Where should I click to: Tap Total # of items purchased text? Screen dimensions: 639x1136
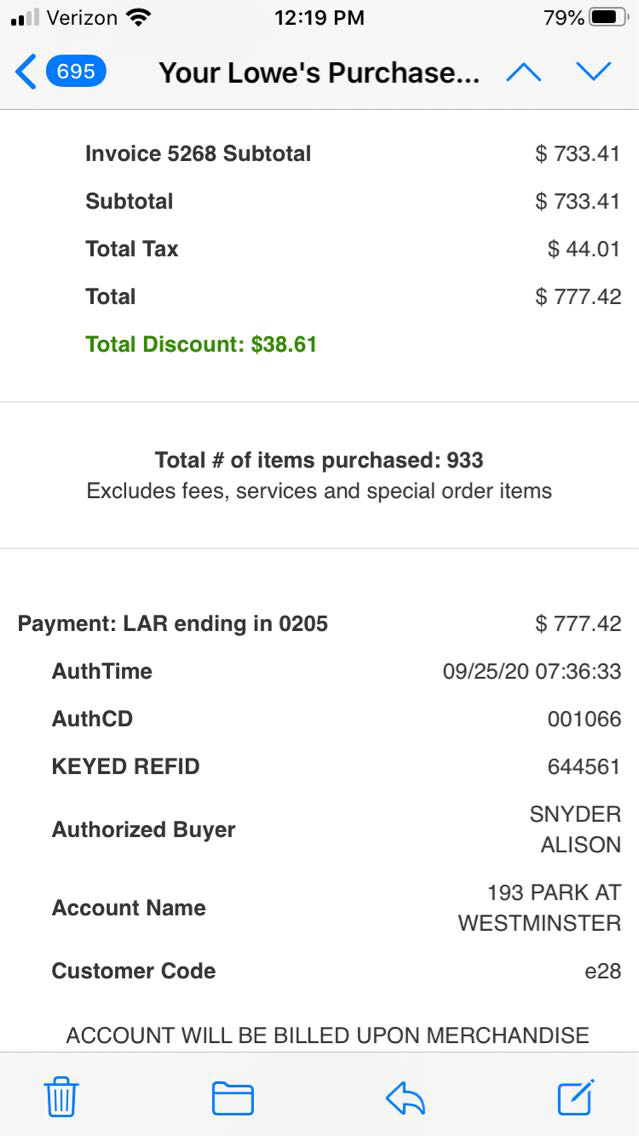(319, 460)
